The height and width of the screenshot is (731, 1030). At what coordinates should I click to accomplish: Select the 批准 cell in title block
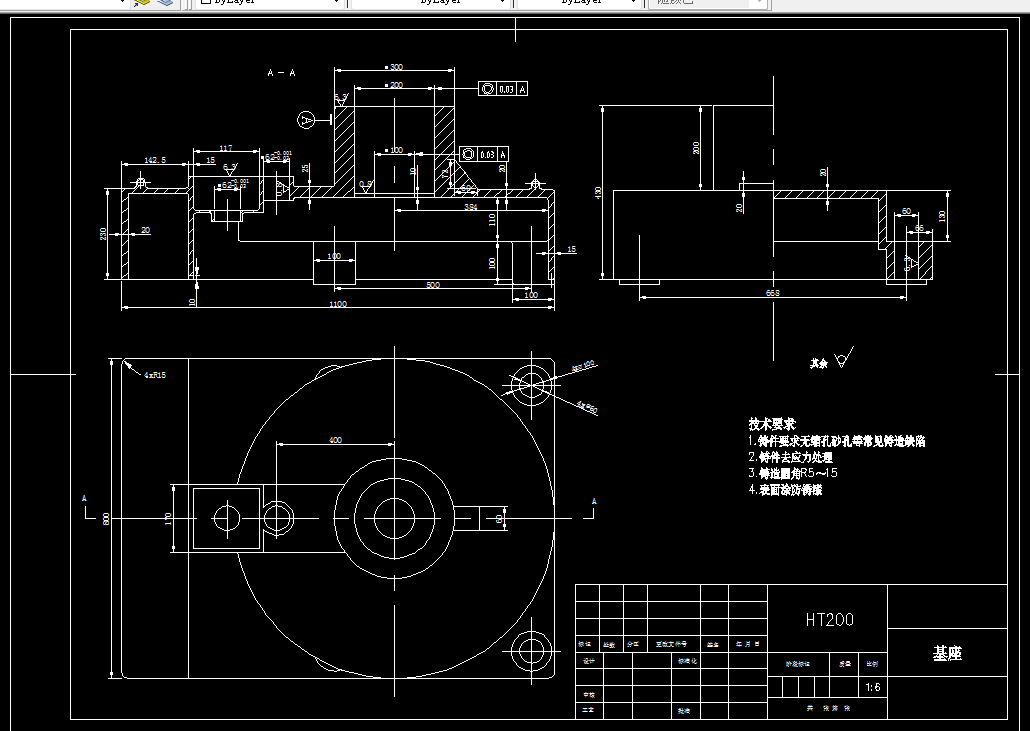click(x=684, y=711)
